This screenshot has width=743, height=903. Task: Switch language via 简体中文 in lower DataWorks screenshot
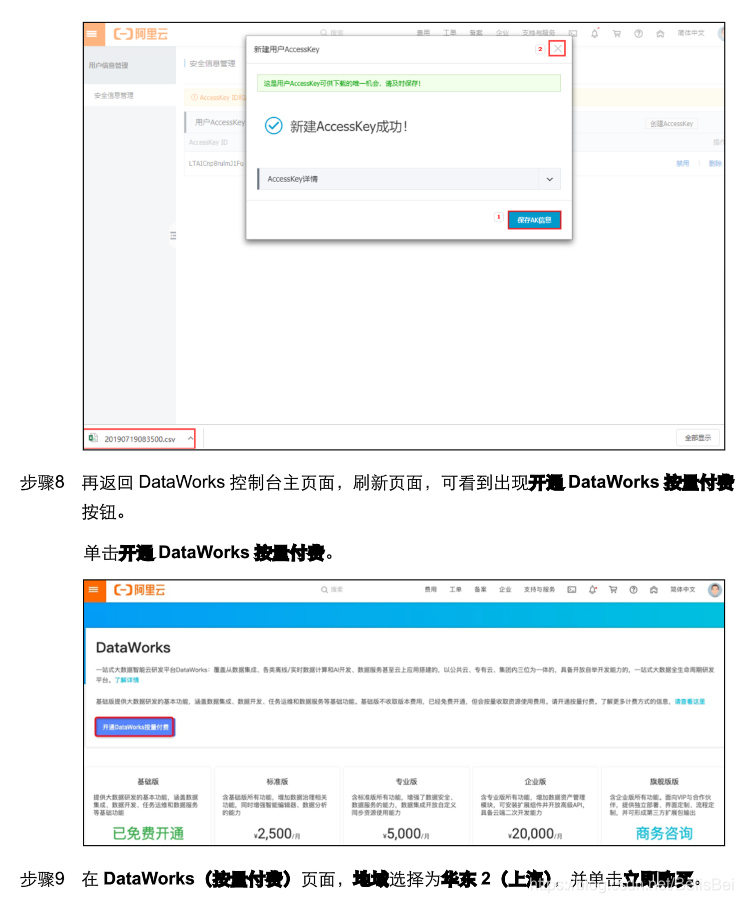pyautogui.click(x=683, y=590)
